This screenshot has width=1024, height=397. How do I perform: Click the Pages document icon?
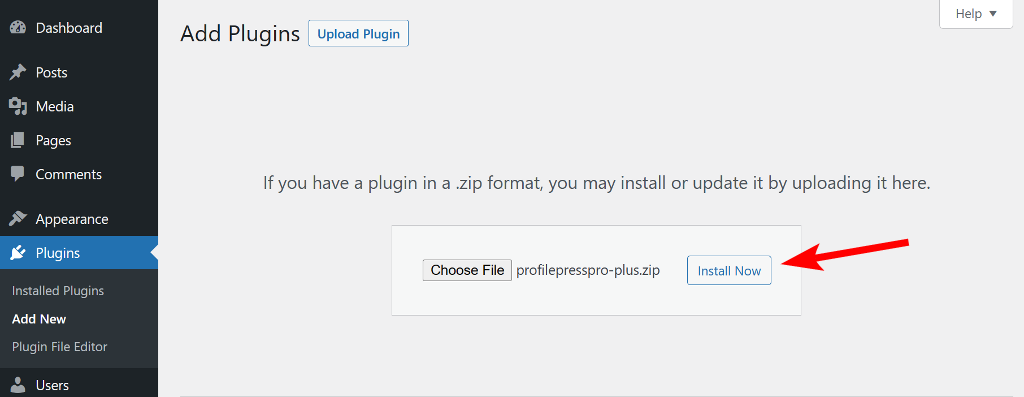pyautogui.click(x=18, y=140)
